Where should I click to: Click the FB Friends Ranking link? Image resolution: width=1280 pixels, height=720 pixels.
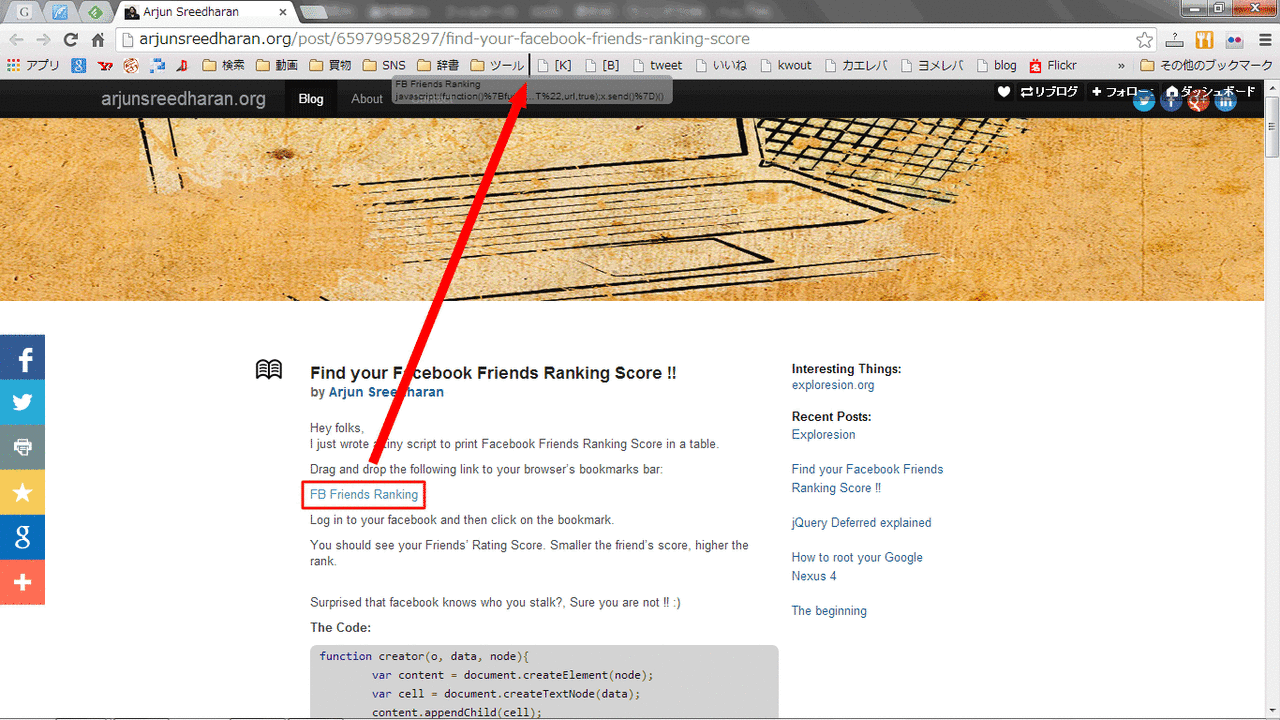coord(364,495)
